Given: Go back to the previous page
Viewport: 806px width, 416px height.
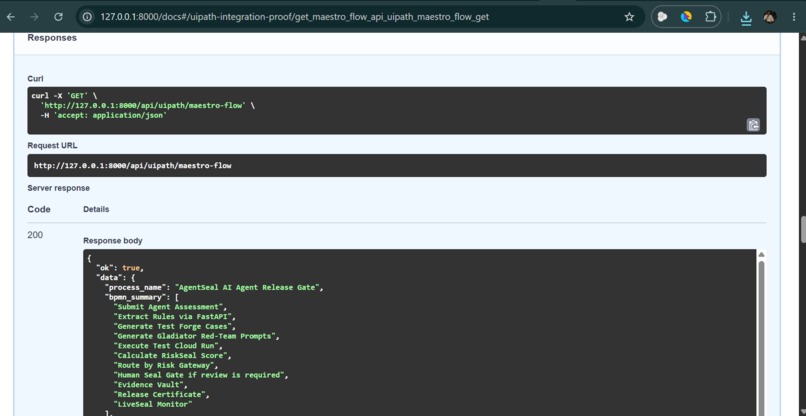Looking at the screenshot, I should pyautogui.click(x=10, y=17).
